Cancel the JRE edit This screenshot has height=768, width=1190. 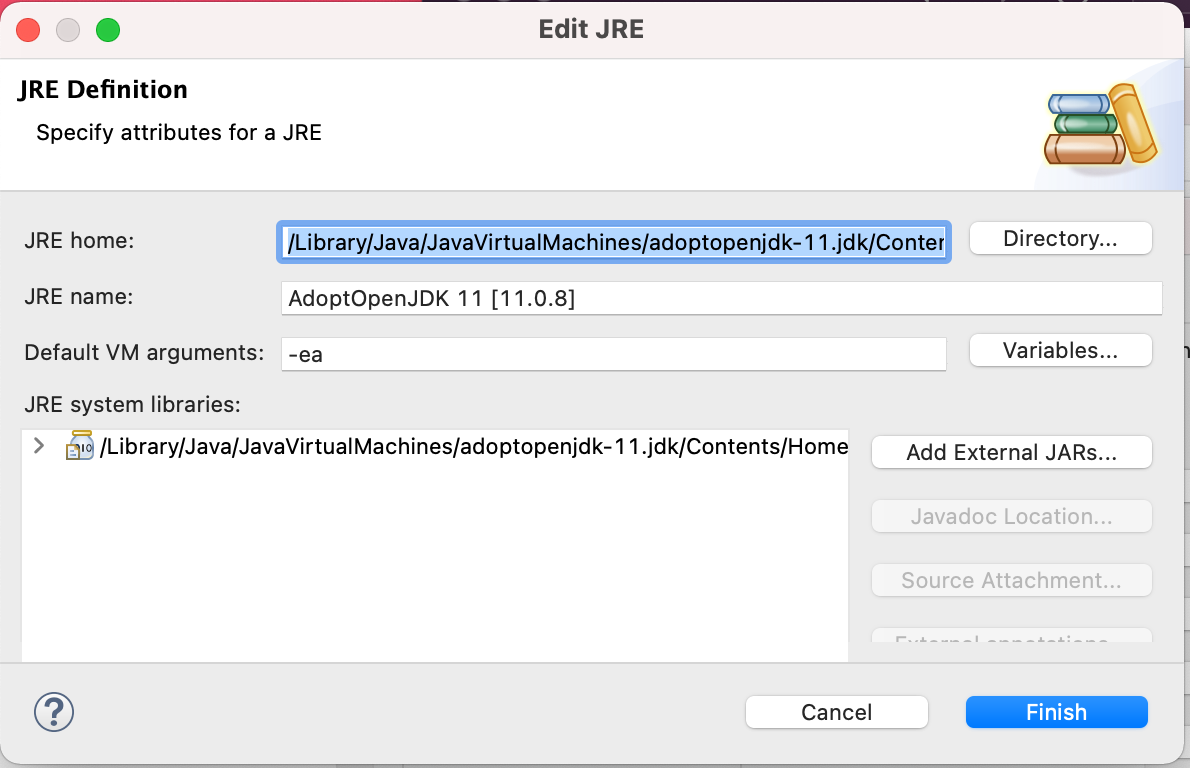[x=836, y=712]
